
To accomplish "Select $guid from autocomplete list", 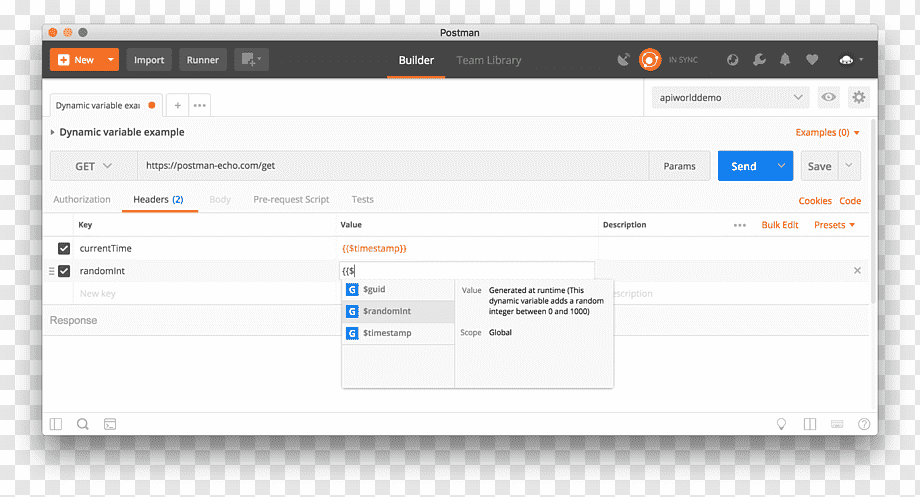I will pos(398,289).
